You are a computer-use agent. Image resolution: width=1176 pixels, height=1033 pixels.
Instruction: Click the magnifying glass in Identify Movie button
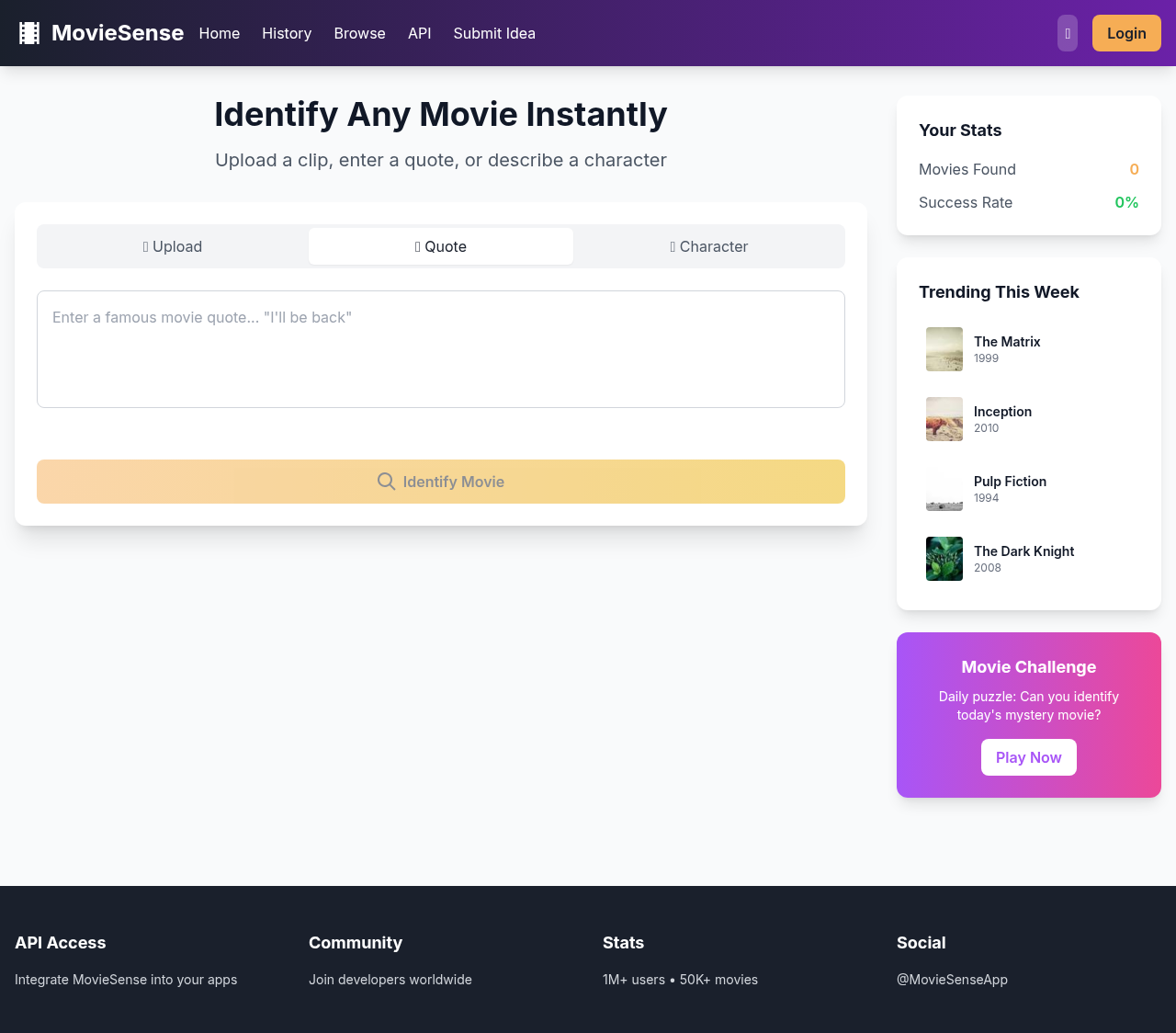pos(386,481)
